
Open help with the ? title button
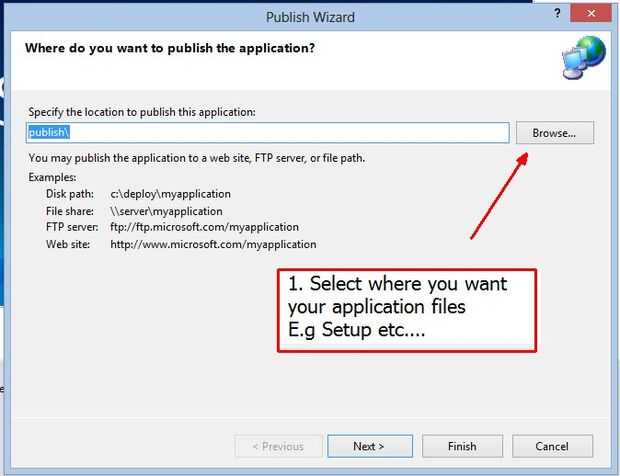558,16
